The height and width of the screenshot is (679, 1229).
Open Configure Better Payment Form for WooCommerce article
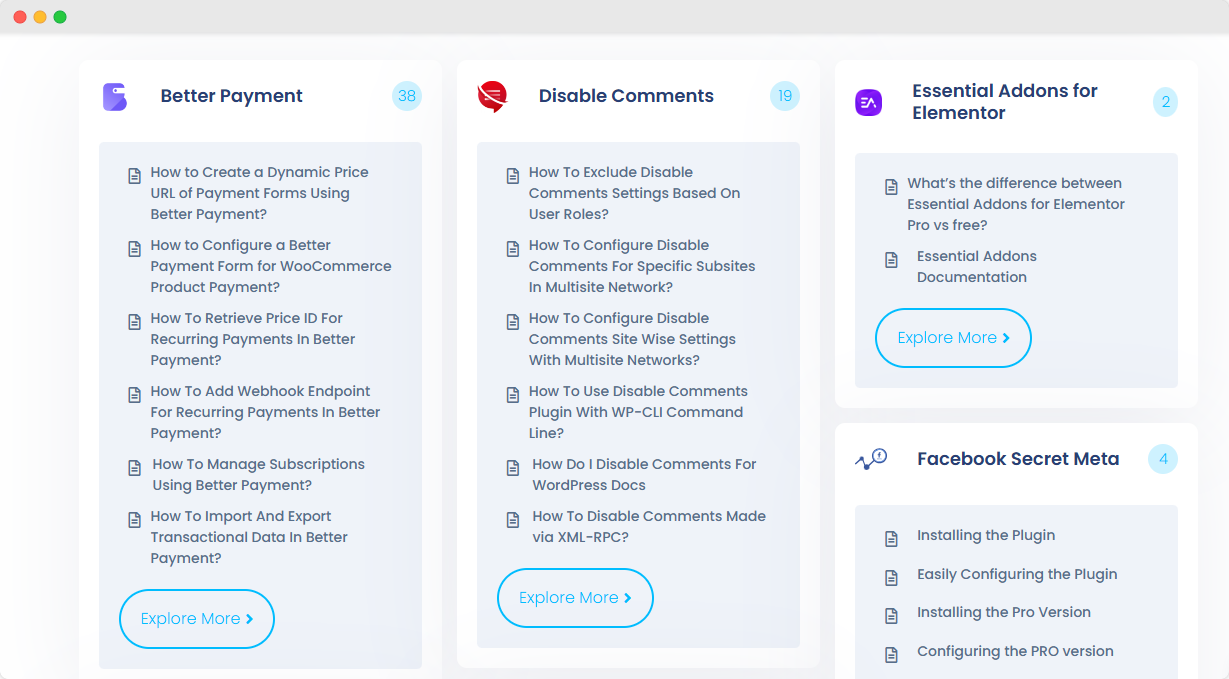271,266
